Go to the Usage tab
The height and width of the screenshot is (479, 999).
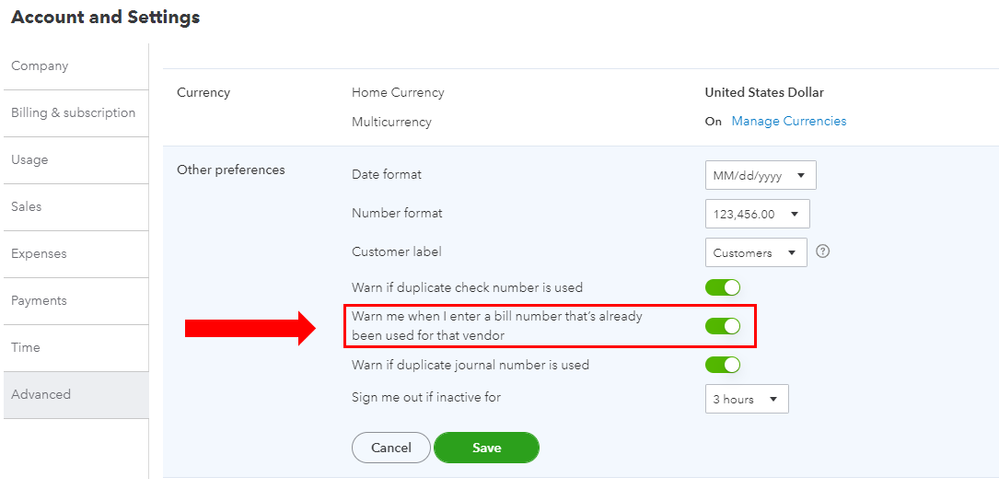coord(30,160)
